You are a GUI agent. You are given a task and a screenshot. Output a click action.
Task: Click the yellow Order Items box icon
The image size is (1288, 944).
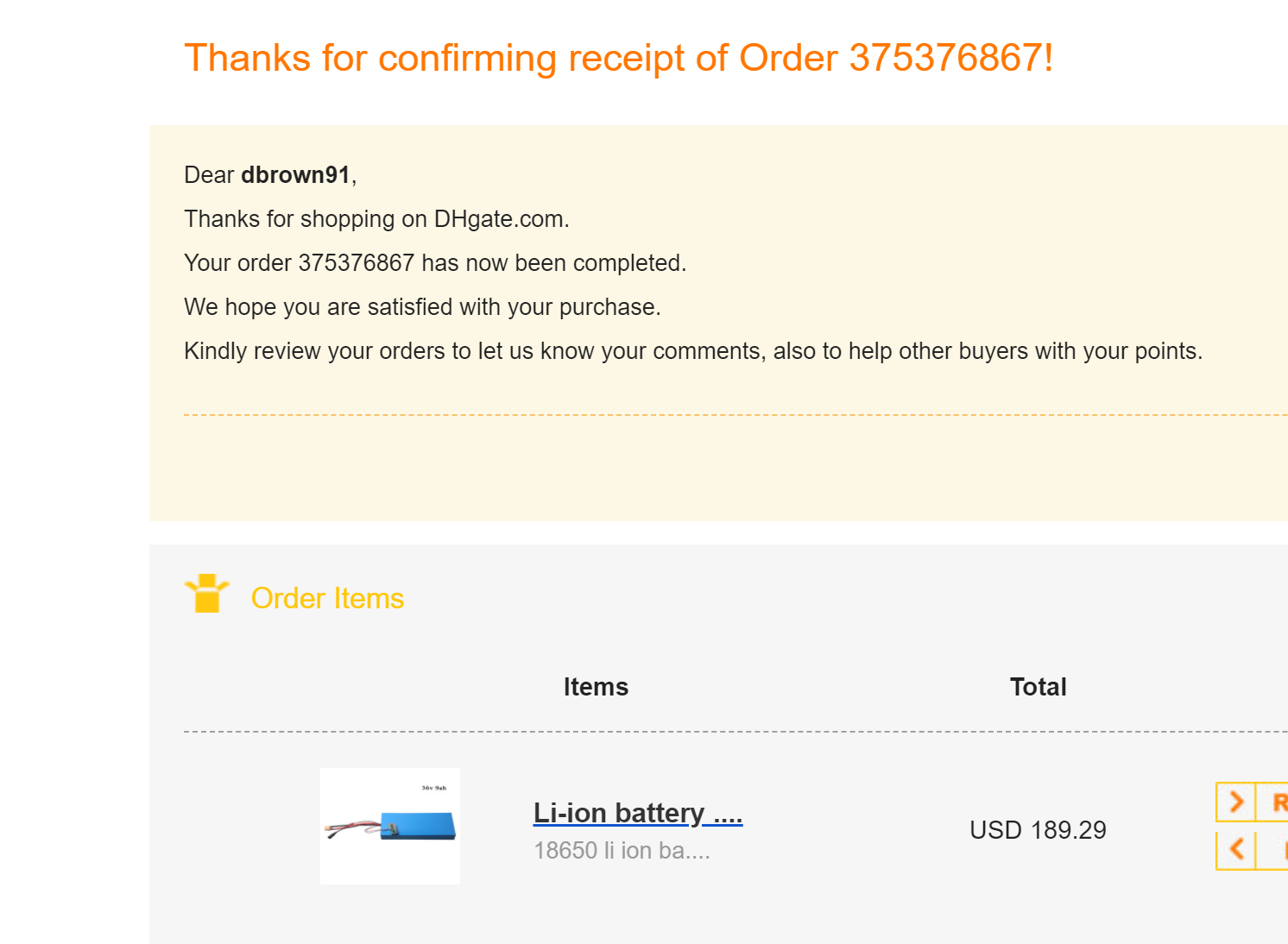click(x=206, y=594)
